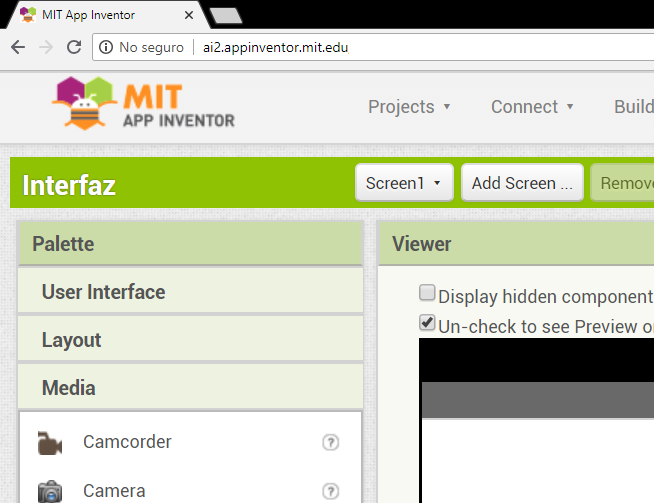Image resolution: width=654 pixels, height=503 pixels.
Task: Expand the Layout palette section
Action: (x=190, y=340)
